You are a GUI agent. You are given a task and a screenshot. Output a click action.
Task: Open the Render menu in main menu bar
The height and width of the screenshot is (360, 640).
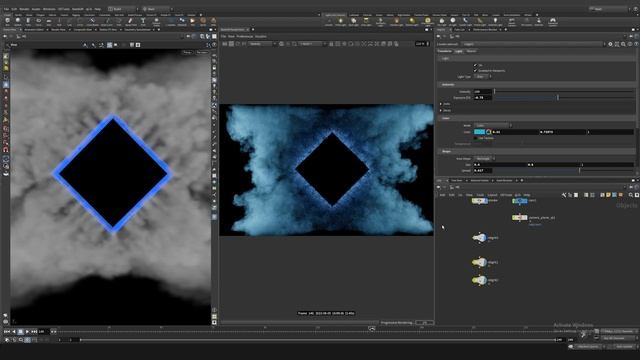coord(24,9)
